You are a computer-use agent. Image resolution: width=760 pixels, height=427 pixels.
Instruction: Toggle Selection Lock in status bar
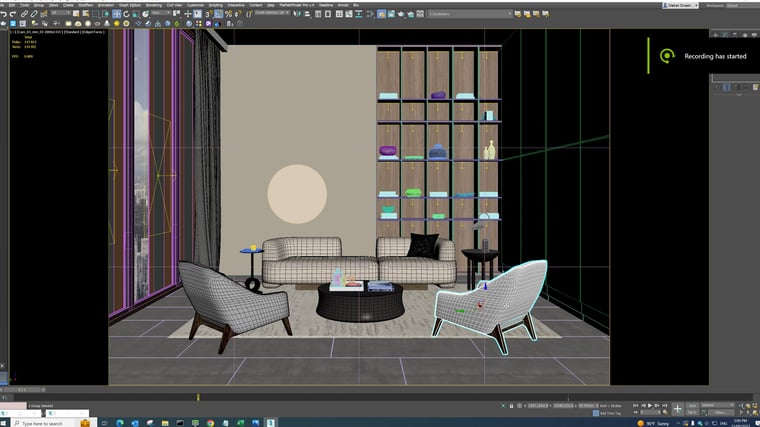coord(511,406)
